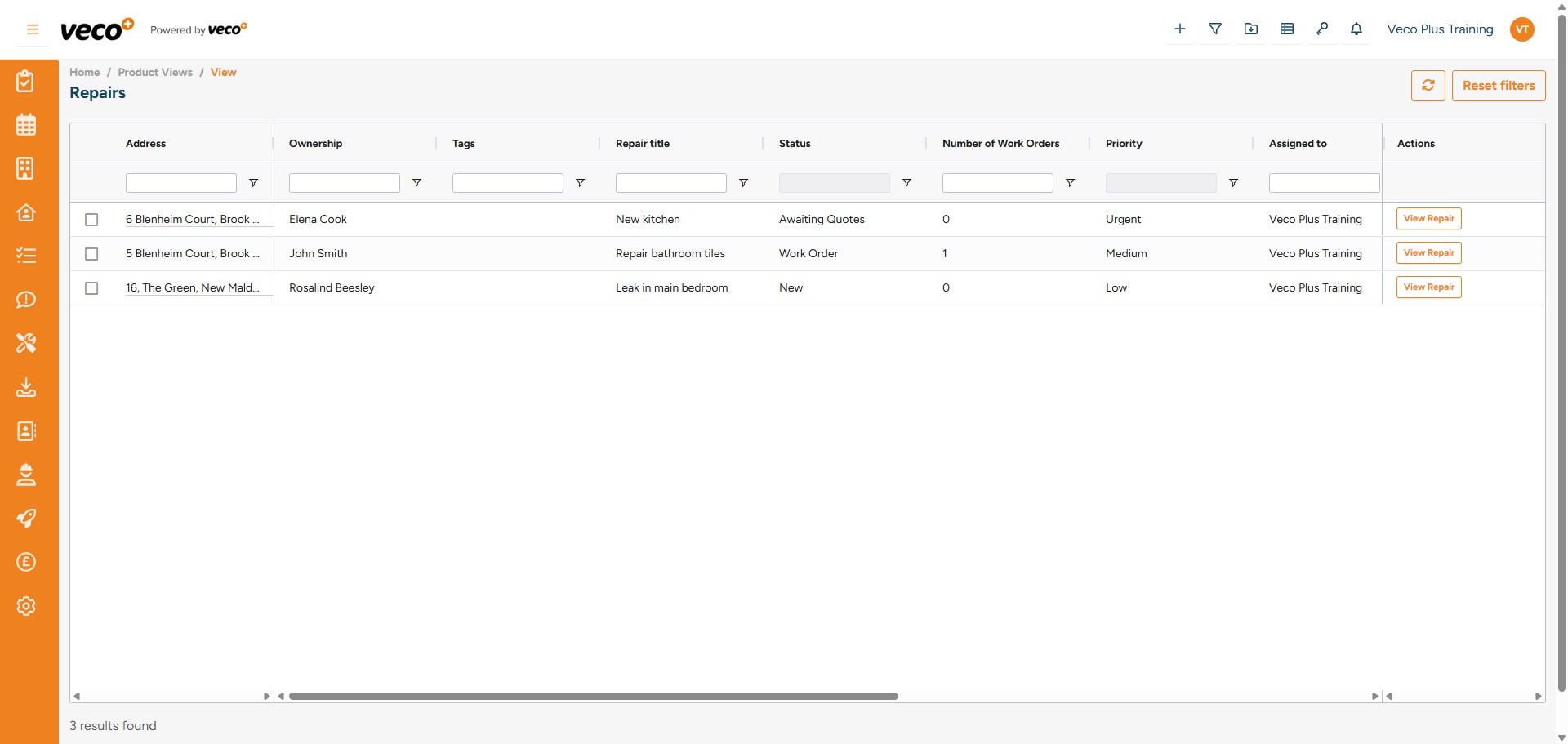Open the notifications bell icon
This screenshot has height=744, width=1568.
pyautogui.click(x=1356, y=29)
